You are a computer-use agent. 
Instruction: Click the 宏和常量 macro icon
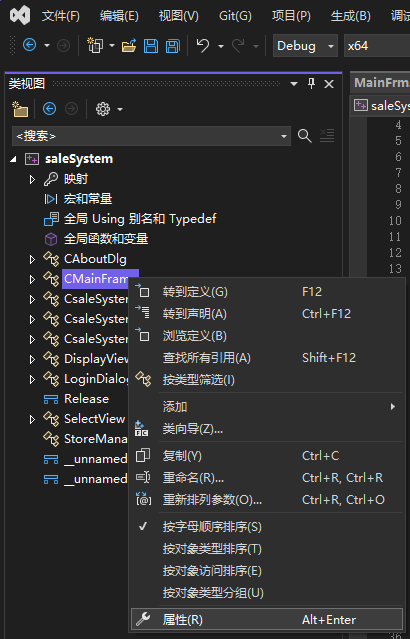click(51, 199)
